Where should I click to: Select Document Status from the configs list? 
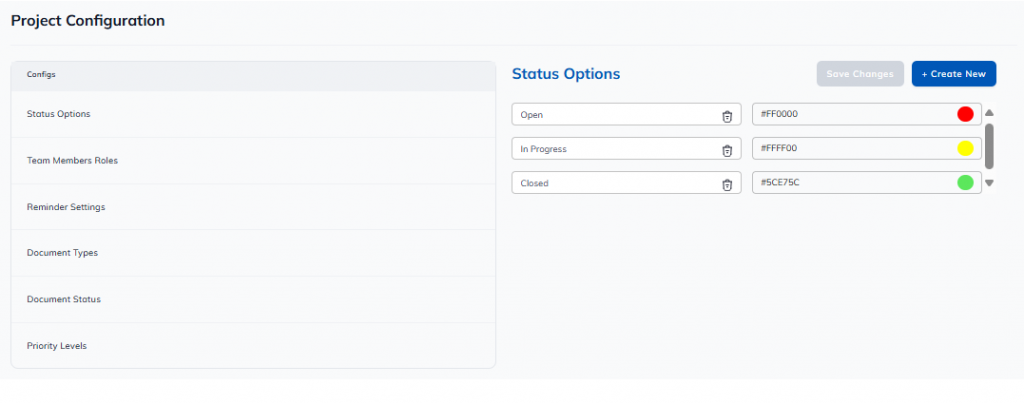[63, 299]
